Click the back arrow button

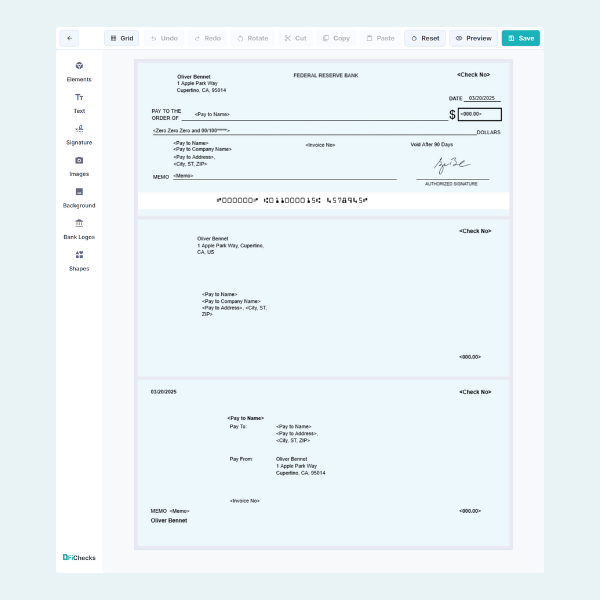tap(69, 38)
